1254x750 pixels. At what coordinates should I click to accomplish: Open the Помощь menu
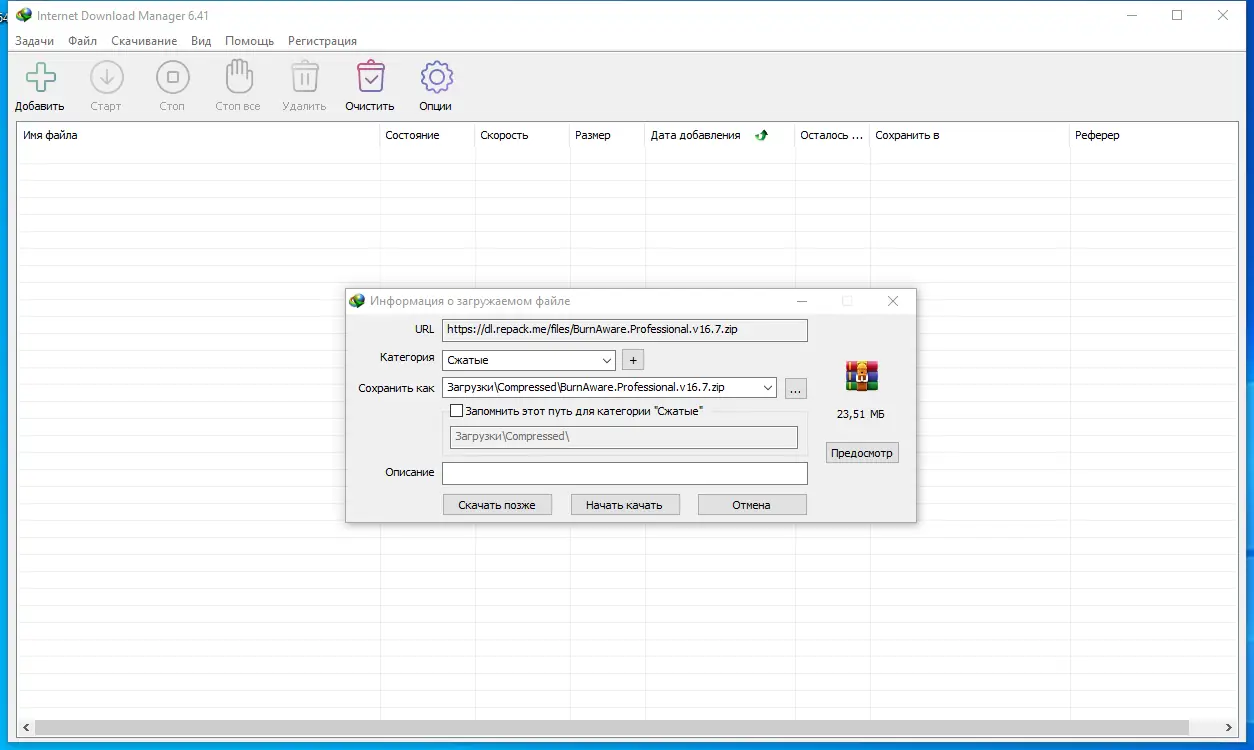pyautogui.click(x=250, y=41)
